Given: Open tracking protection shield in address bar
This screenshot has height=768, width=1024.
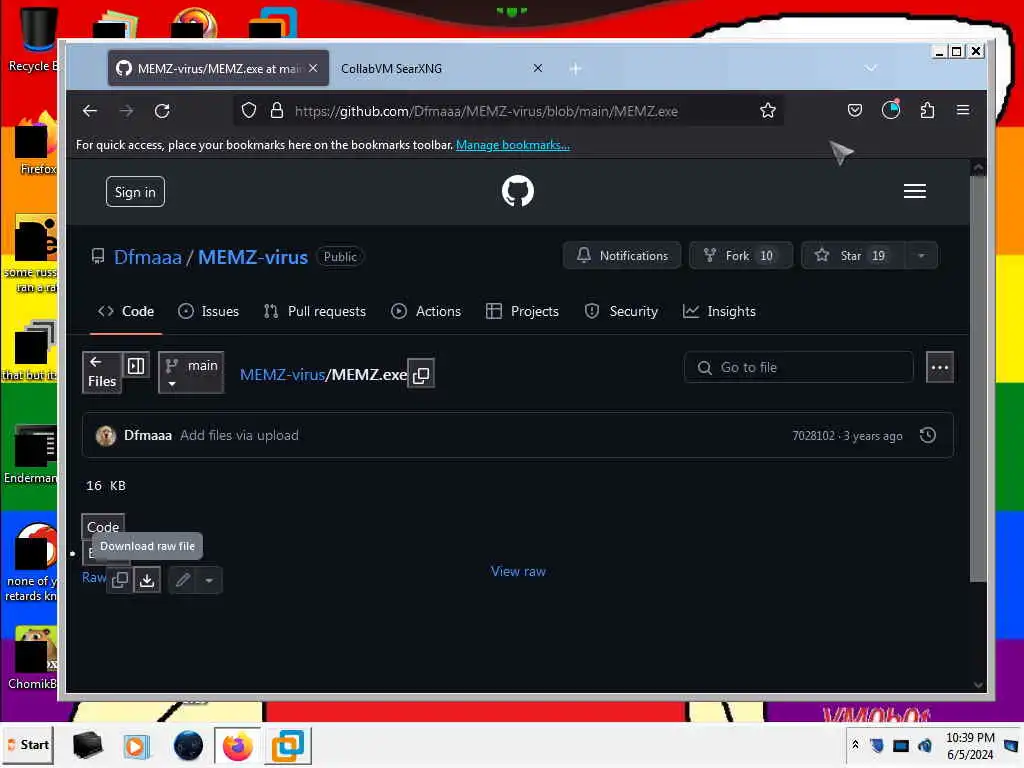Looking at the screenshot, I should click(x=249, y=110).
